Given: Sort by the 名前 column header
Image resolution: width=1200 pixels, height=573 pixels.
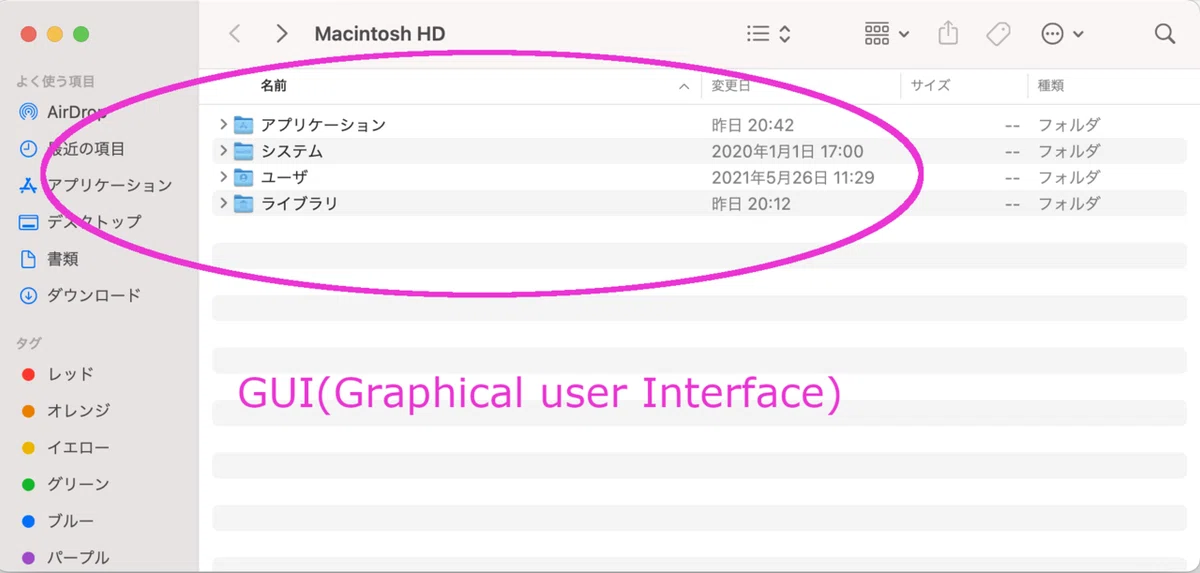Looking at the screenshot, I should point(274,86).
